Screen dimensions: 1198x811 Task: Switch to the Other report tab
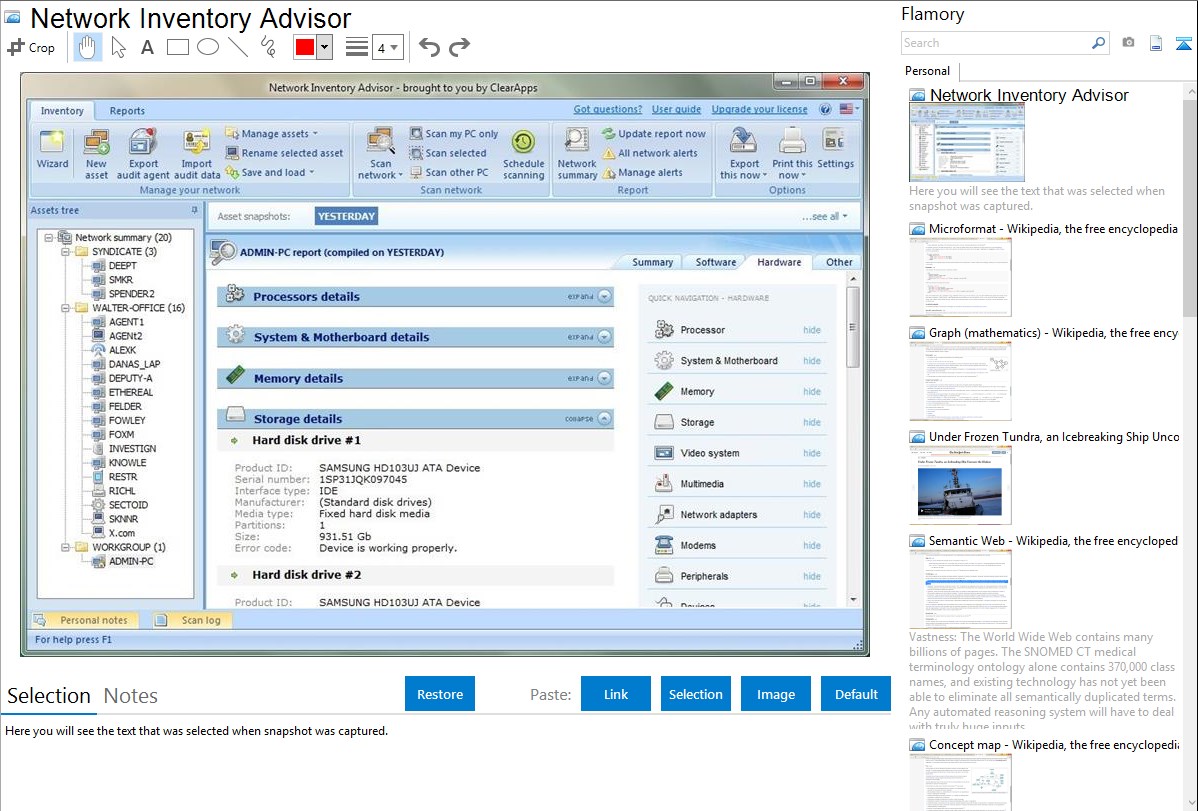pyautogui.click(x=839, y=262)
